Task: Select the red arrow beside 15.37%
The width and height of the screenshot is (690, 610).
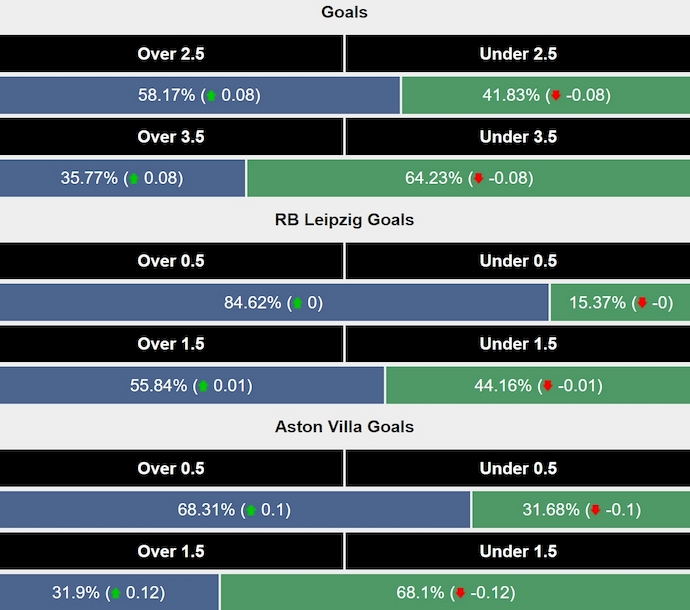Action: tap(642, 303)
